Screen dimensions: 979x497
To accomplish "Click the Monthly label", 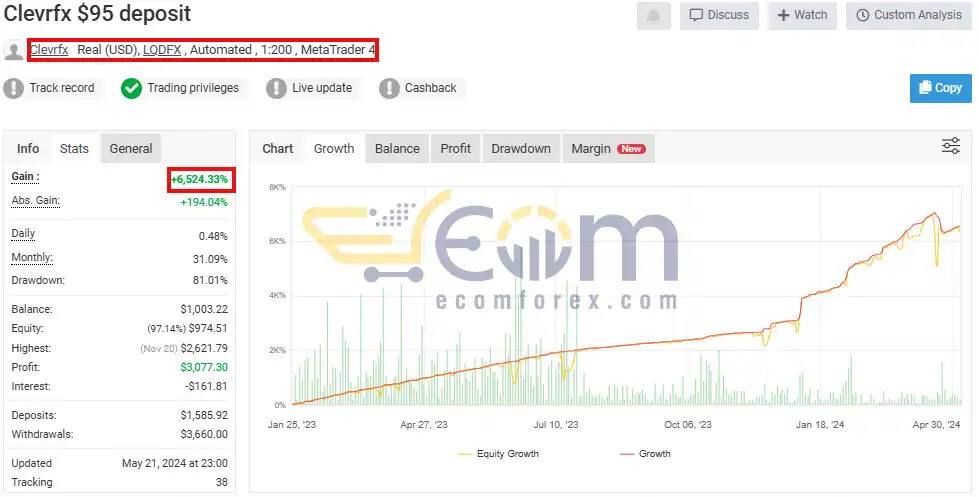I will (32, 257).
